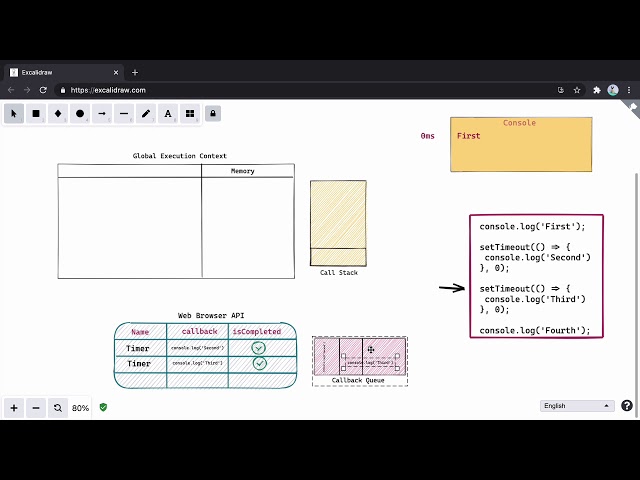Click the console.log('Second') callback cell
This screenshot has height=480, width=640.
198,348
